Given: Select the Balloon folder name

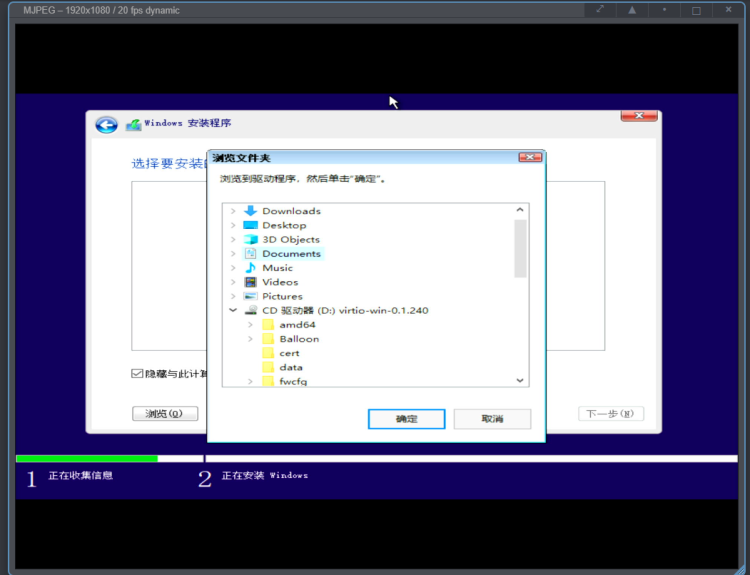Looking at the screenshot, I should tap(299, 339).
